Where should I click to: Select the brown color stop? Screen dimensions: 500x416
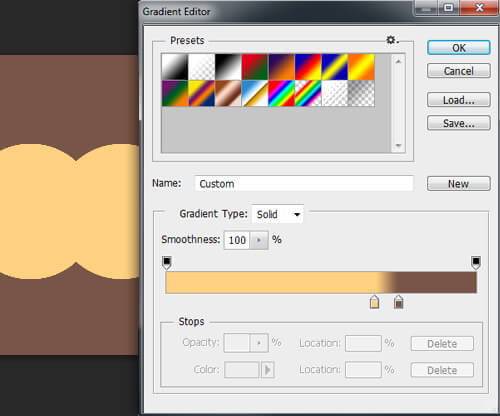[x=398, y=302]
